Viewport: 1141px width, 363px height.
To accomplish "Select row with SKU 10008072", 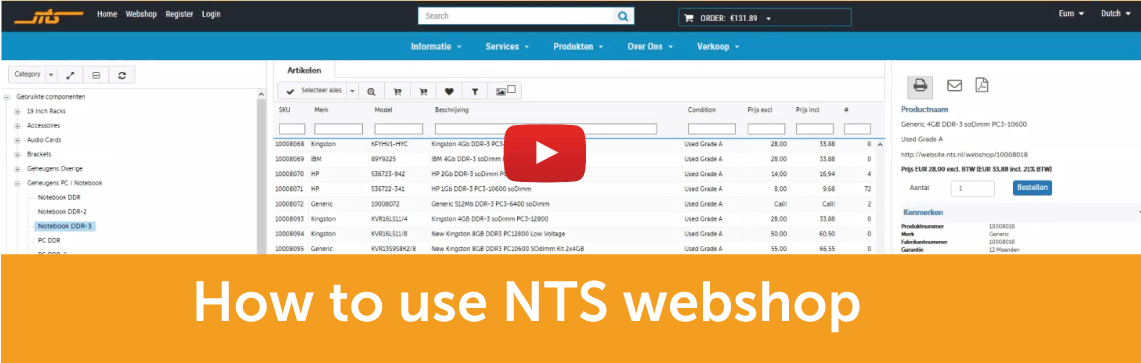I will pyautogui.click(x=575, y=204).
